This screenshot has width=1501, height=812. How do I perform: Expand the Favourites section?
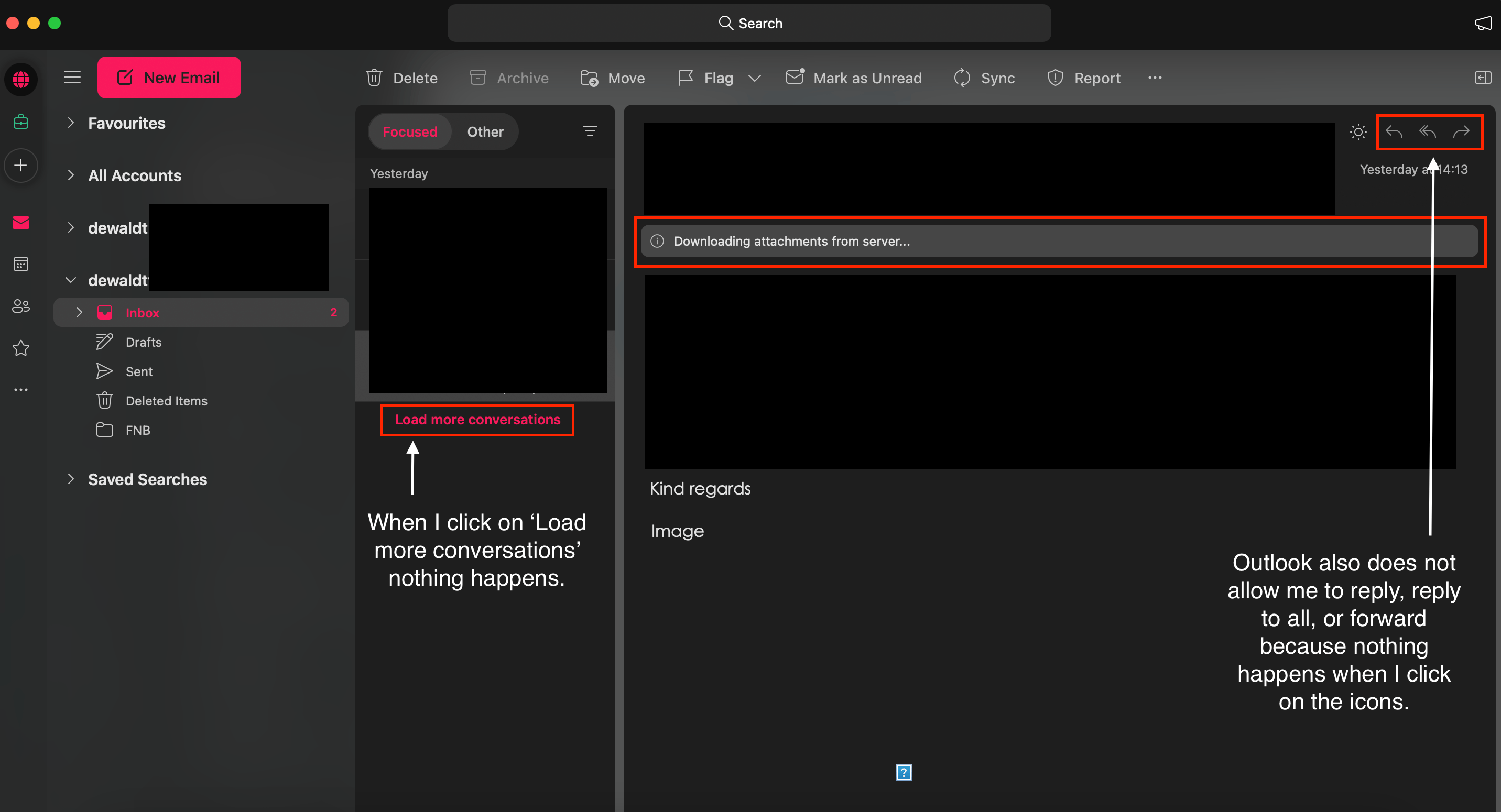71,123
